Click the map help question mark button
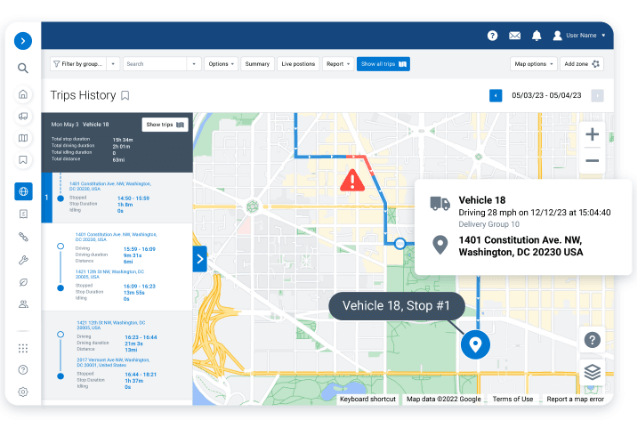The height and width of the screenshot is (436, 637). (592, 340)
